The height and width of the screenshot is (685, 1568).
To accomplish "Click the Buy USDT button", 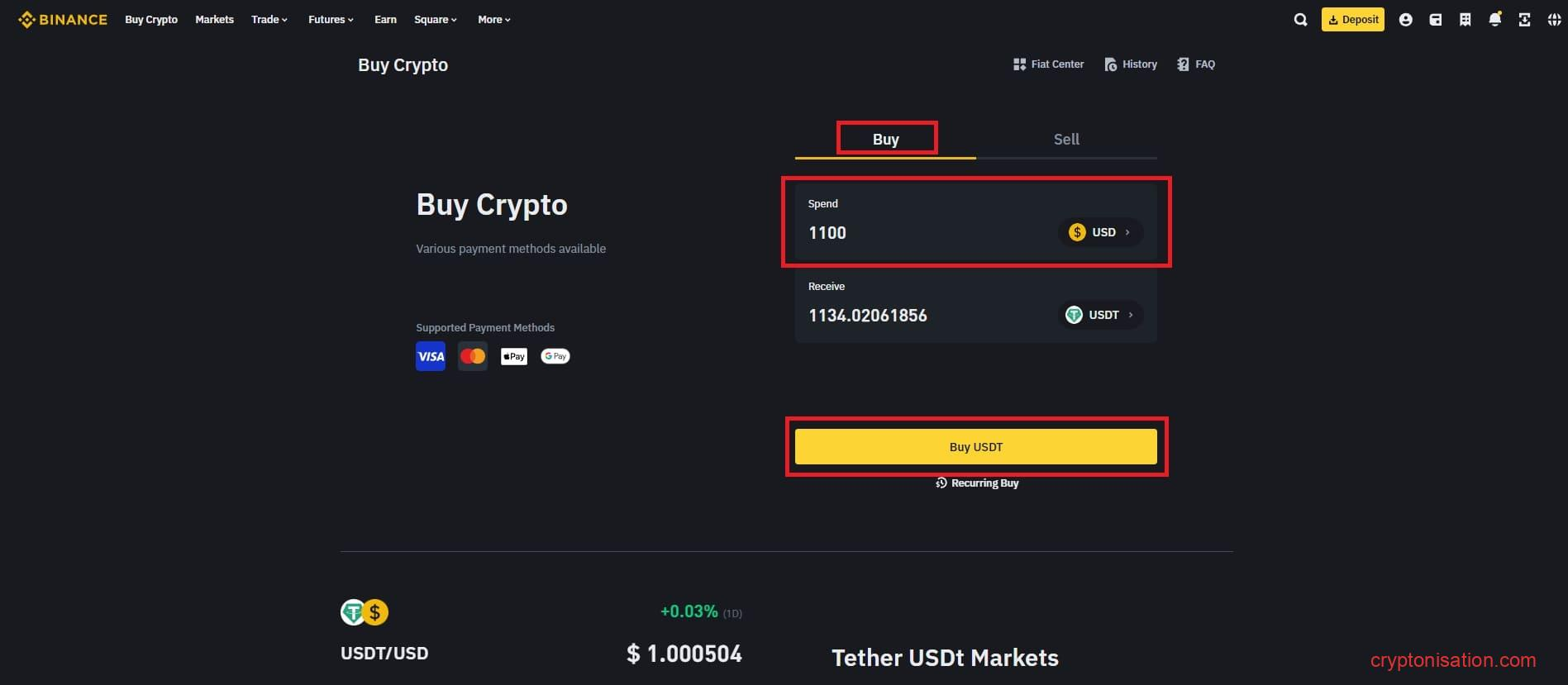I will tap(975, 446).
